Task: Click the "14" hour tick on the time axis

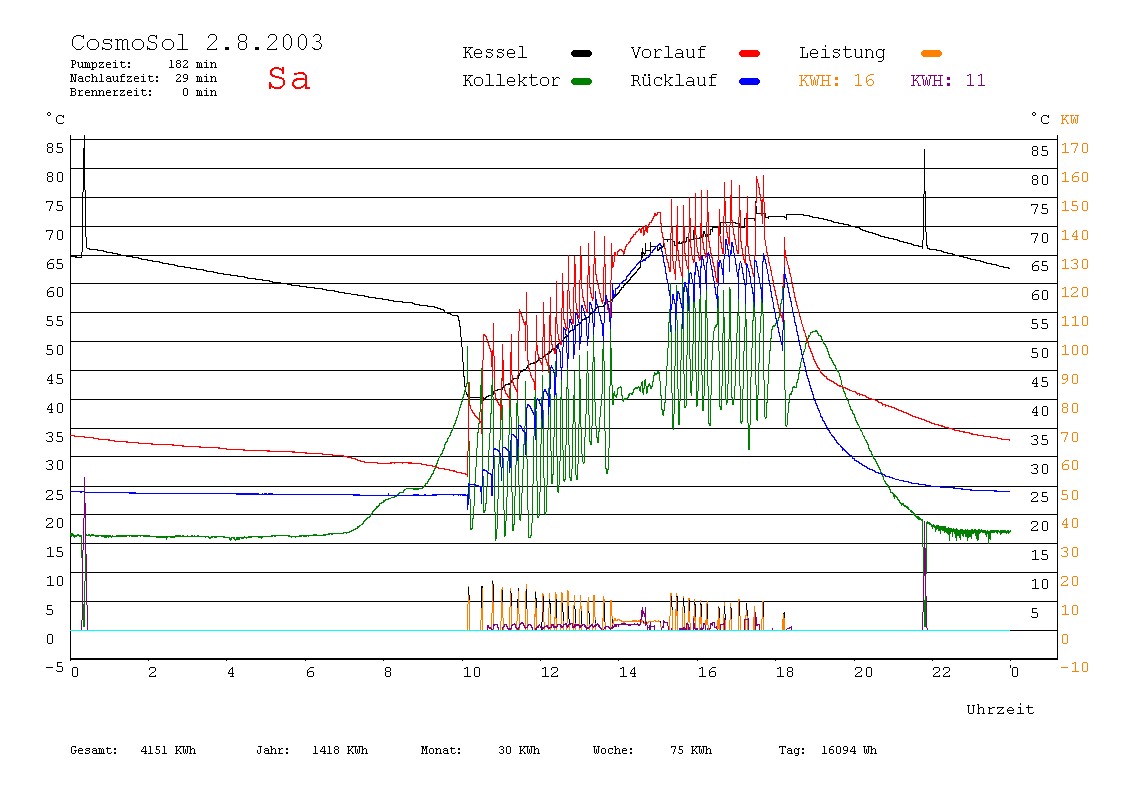Action: 628,672
